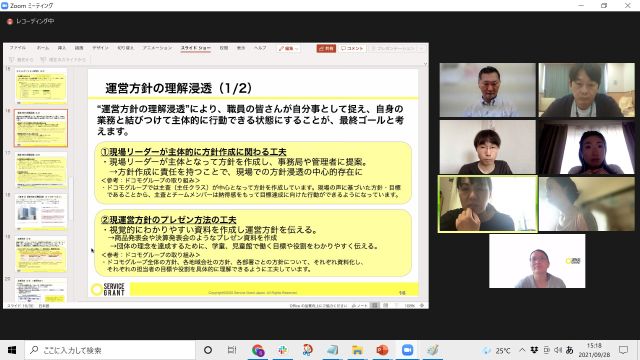Open File Explorer from the taskbar
The width and height of the screenshot is (640, 360).
[357, 350]
